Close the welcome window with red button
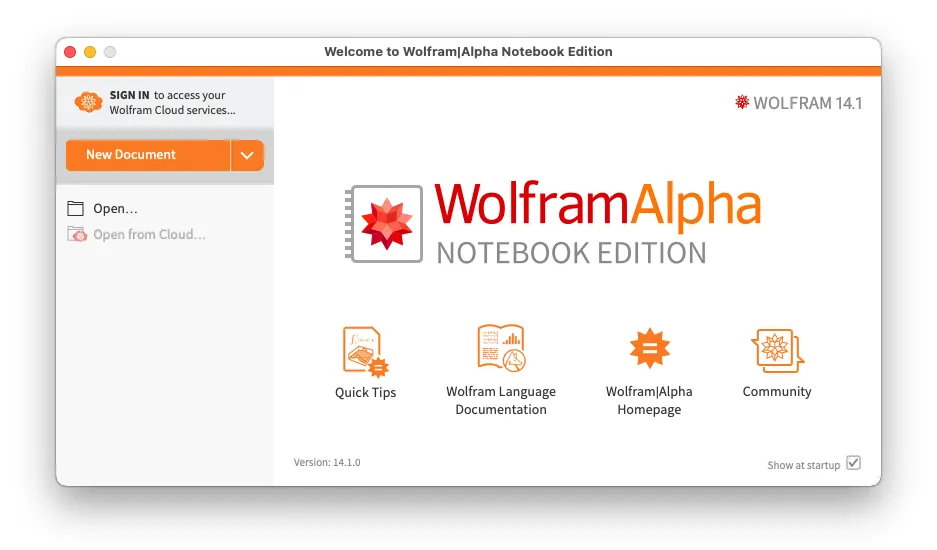Viewport: 937px width, 550px height. point(70,52)
